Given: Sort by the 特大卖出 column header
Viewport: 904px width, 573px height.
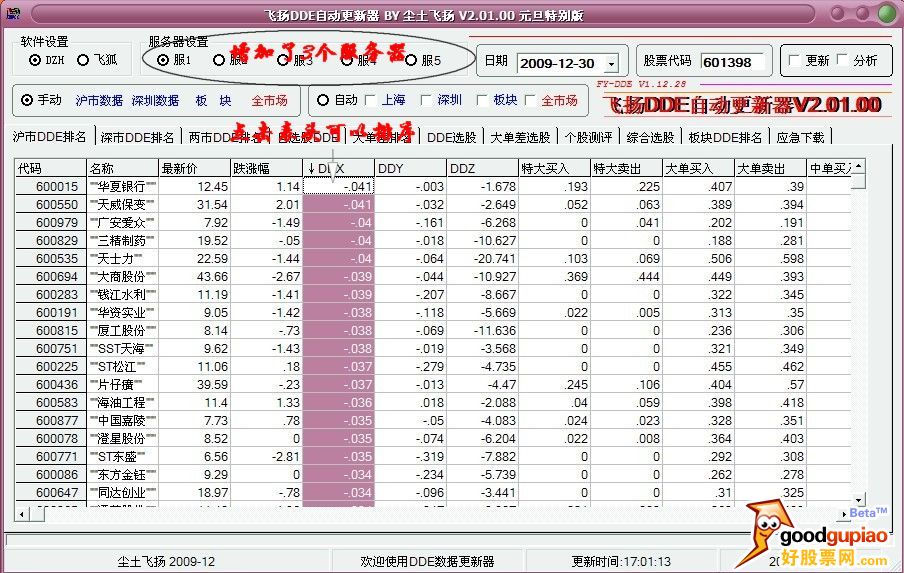Looking at the screenshot, I should pyautogui.click(x=627, y=168).
